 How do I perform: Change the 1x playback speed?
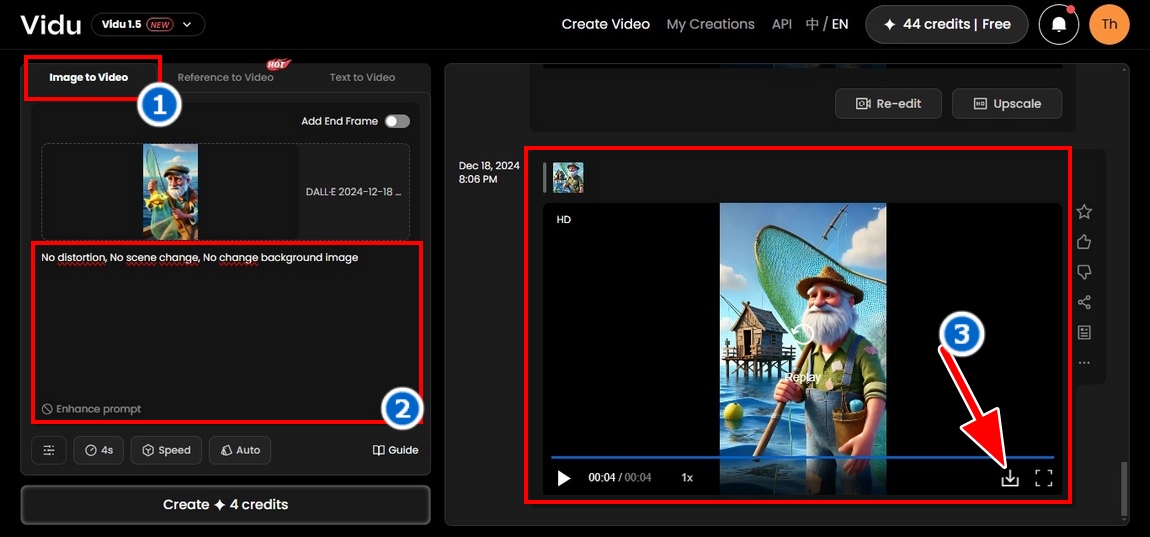tap(687, 478)
